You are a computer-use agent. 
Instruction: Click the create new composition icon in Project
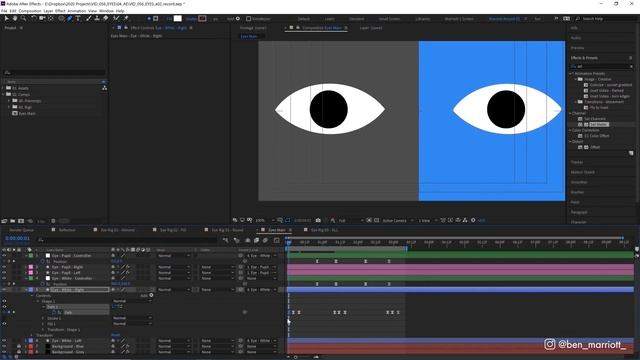tap(21, 221)
